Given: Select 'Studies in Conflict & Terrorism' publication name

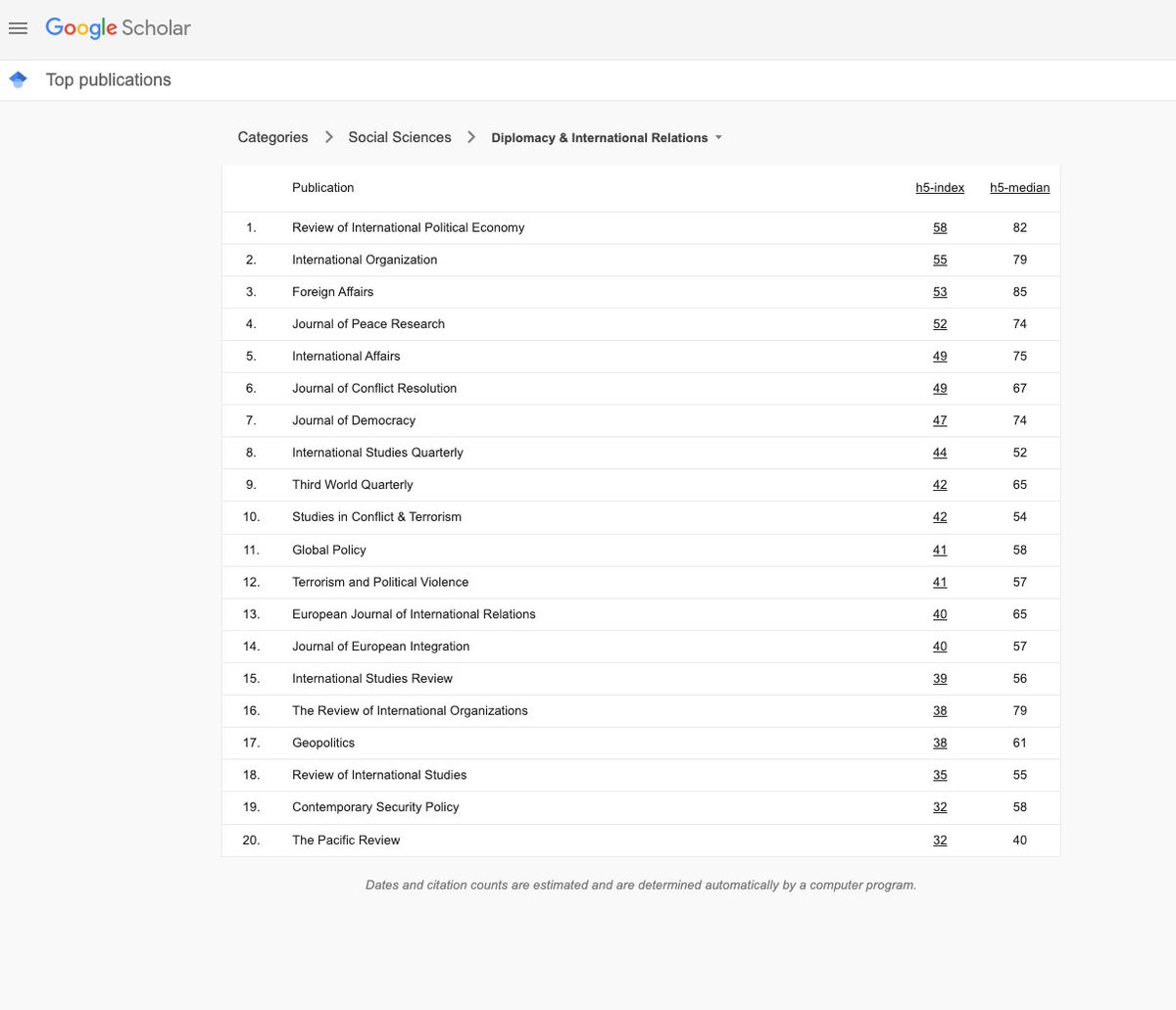Looking at the screenshot, I should [x=376, y=517].
